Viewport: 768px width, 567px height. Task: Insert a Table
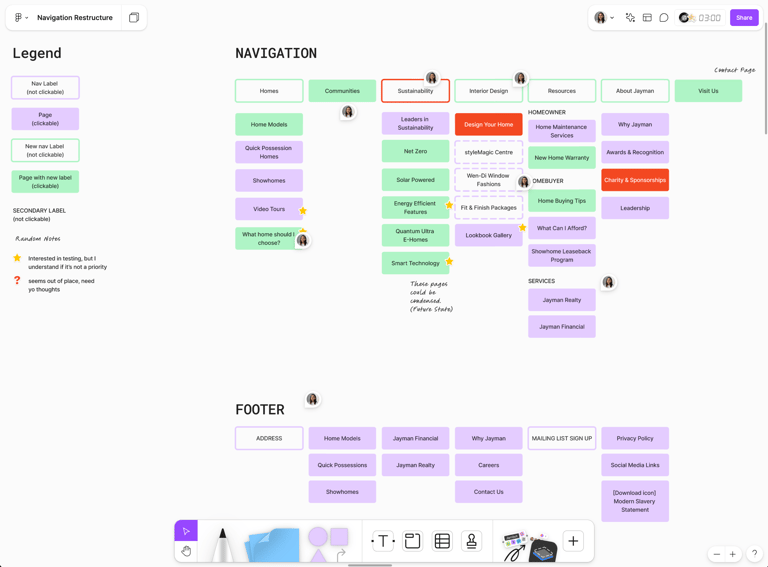442,541
